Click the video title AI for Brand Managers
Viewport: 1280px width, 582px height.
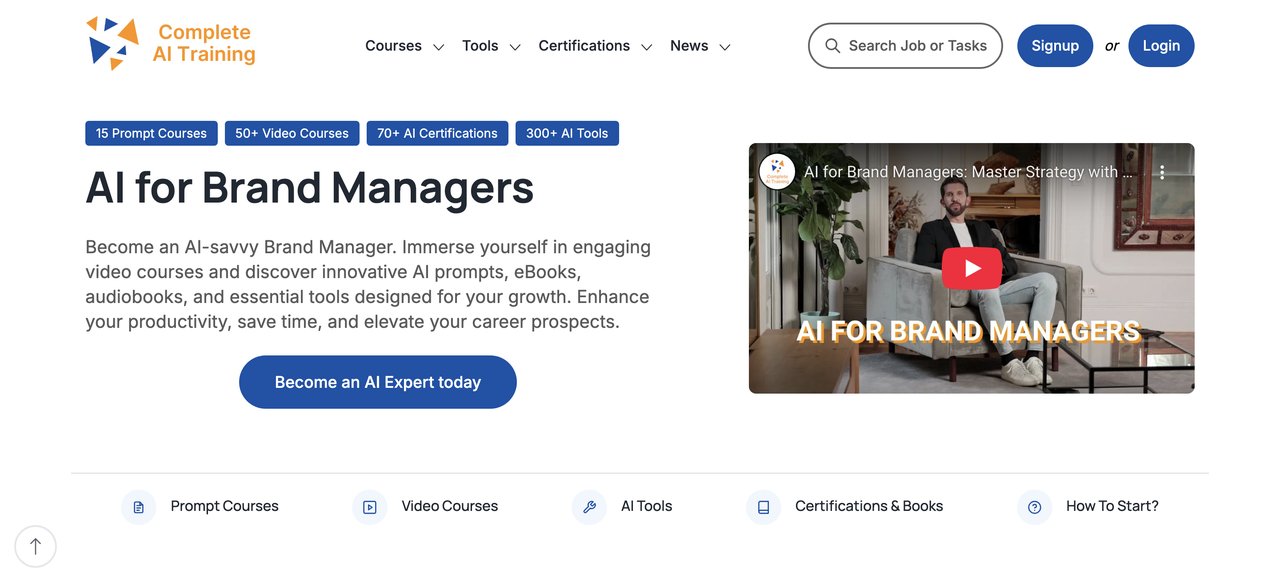[x=969, y=172]
